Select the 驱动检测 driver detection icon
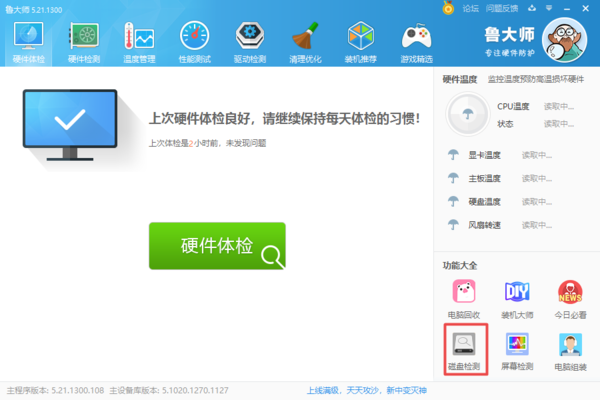The image size is (600, 400). coord(249,43)
